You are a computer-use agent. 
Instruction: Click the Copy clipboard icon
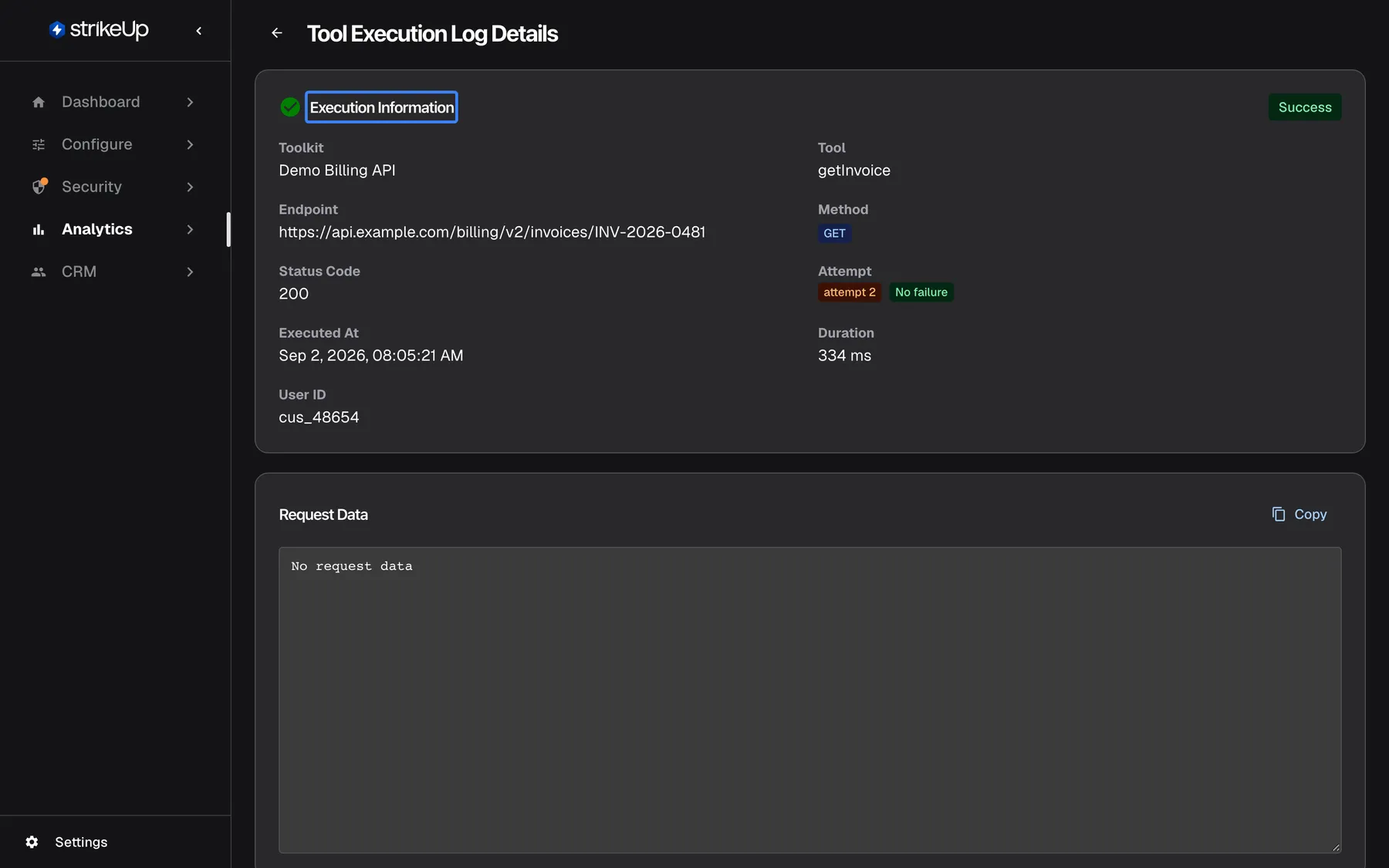coord(1279,514)
